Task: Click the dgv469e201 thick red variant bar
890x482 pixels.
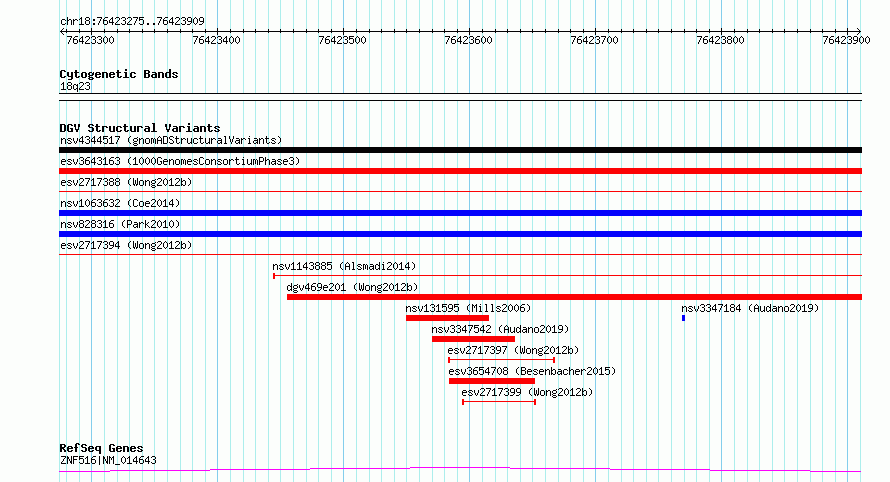Action: [x=574, y=297]
